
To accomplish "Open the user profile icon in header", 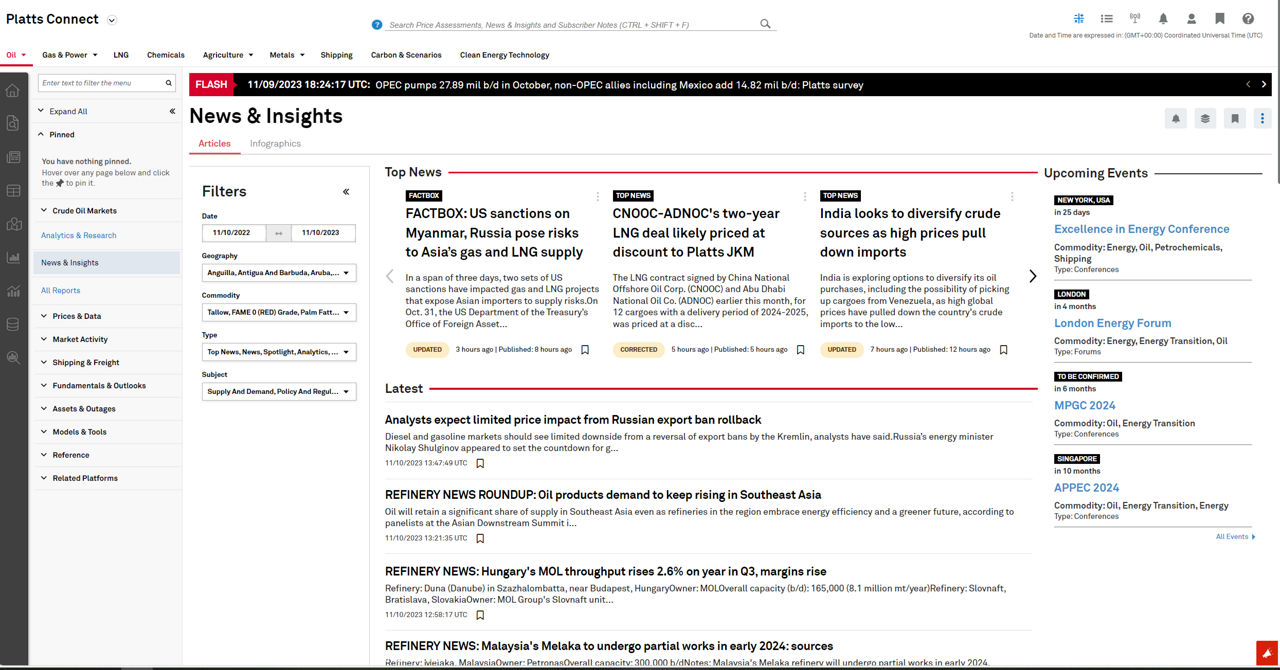I will pos(1191,19).
